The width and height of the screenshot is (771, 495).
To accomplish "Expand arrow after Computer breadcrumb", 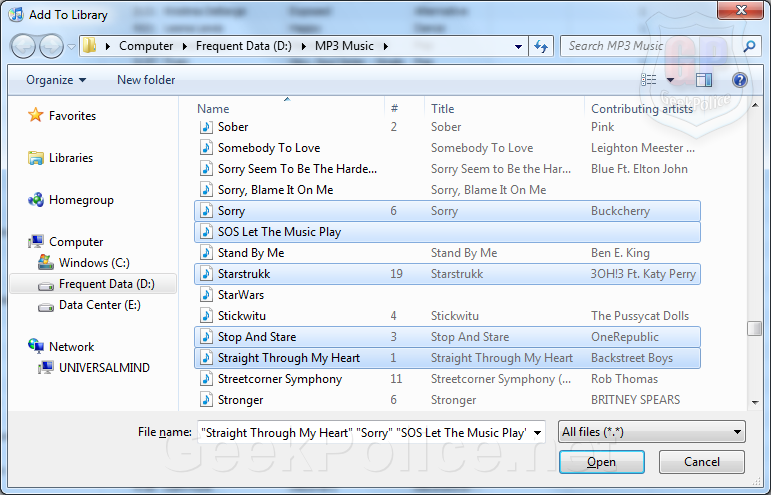I will 185,46.
